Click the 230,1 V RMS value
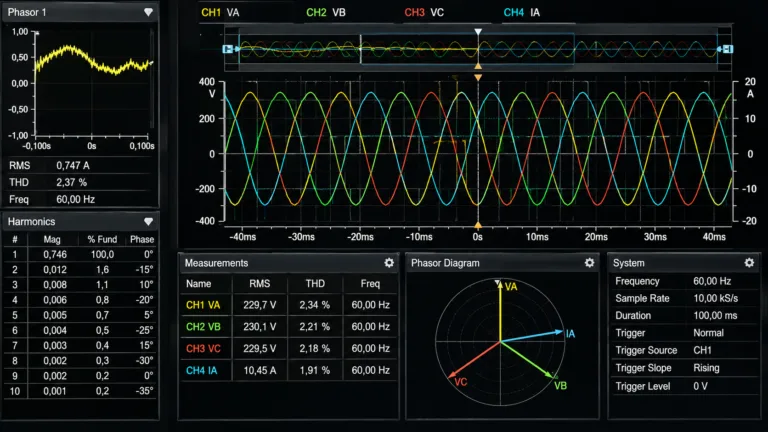Image resolution: width=768 pixels, height=432 pixels. (260, 327)
